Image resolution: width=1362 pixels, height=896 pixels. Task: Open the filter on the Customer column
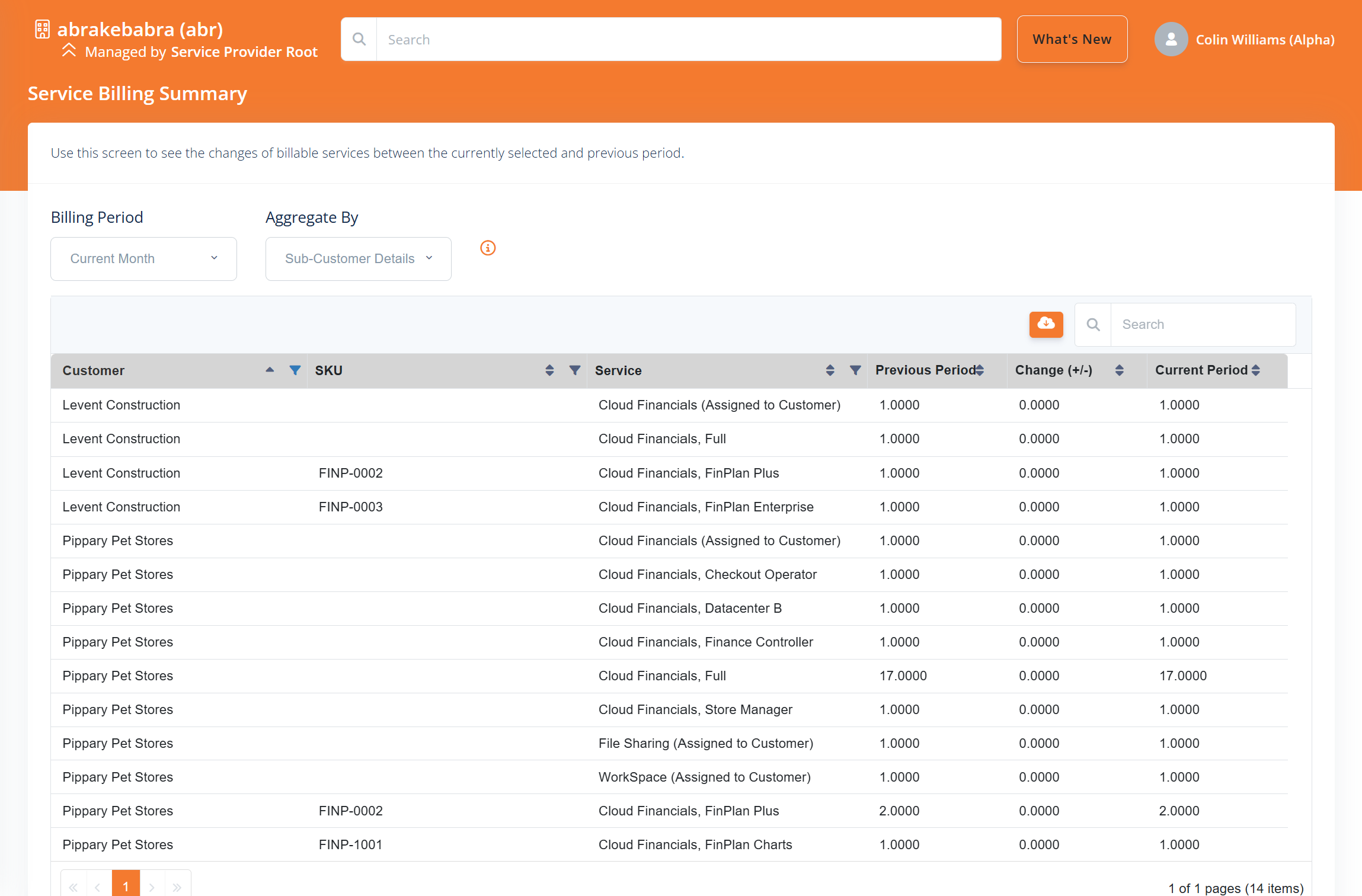tap(295, 370)
